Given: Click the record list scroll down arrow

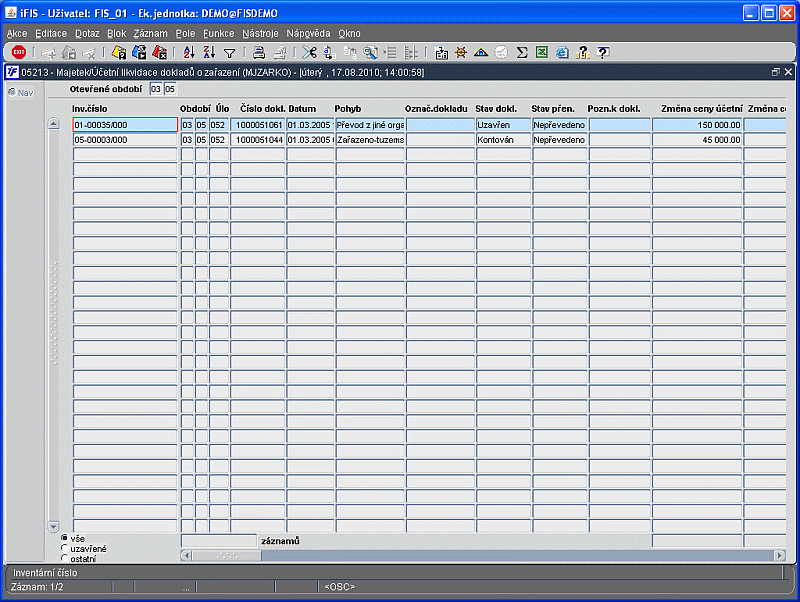Looking at the screenshot, I should 54,526.
